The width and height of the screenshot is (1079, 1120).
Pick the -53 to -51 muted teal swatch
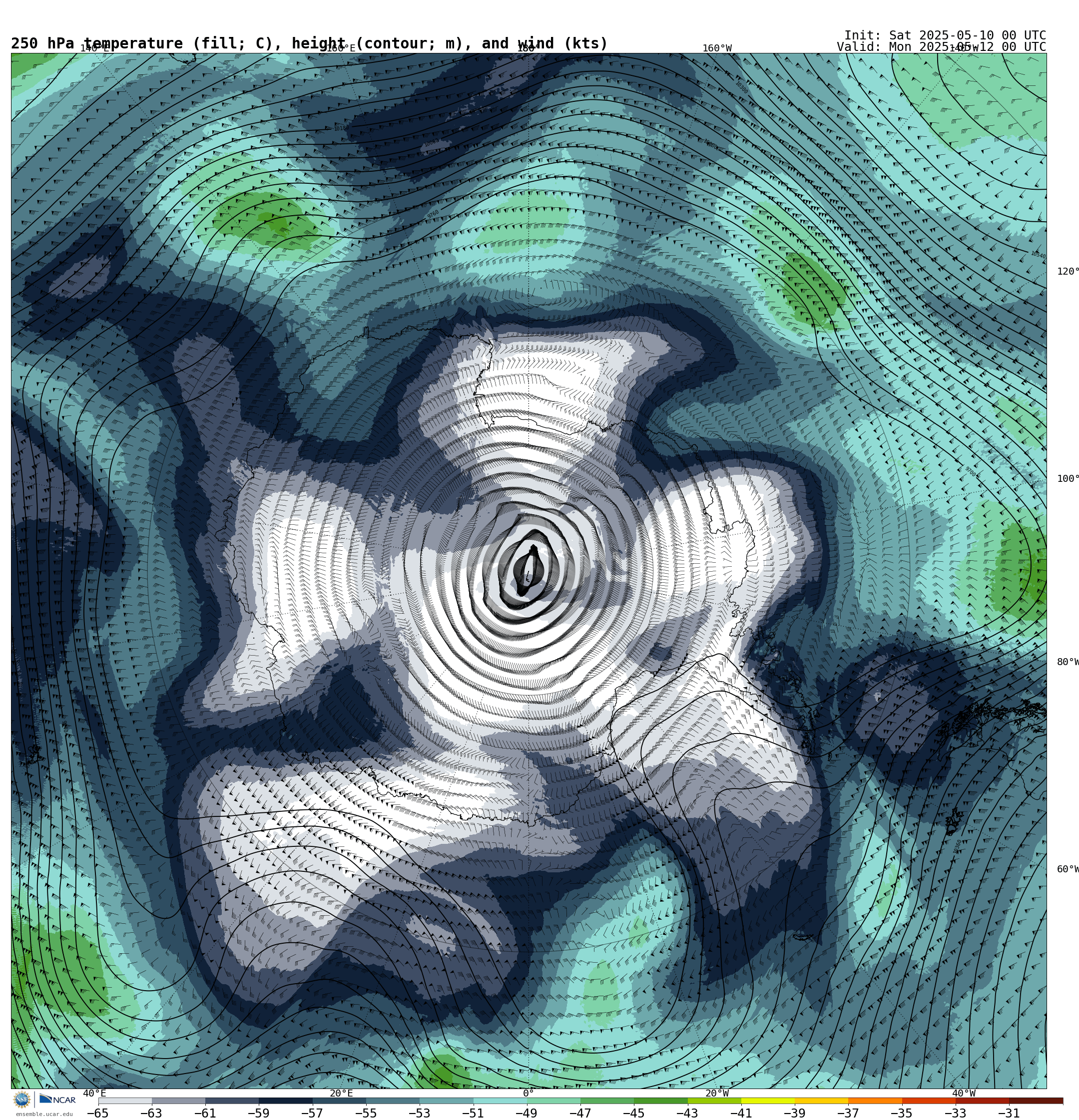tap(447, 1101)
